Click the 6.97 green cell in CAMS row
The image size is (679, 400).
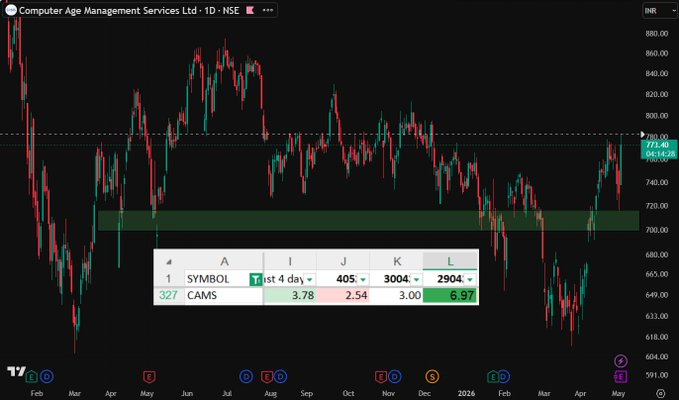coord(450,295)
